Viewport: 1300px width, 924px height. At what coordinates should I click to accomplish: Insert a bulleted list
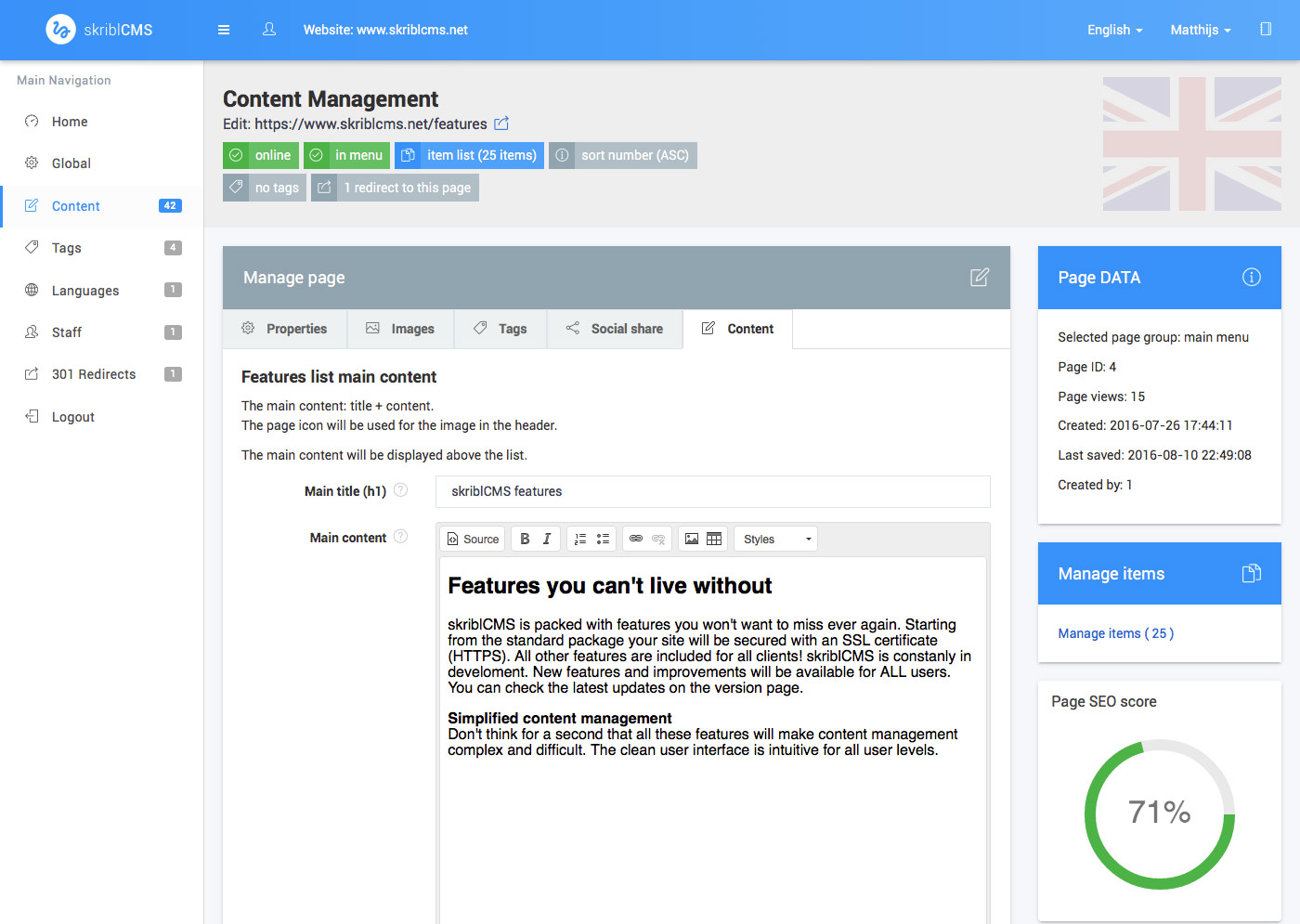click(x=603, y=539)
